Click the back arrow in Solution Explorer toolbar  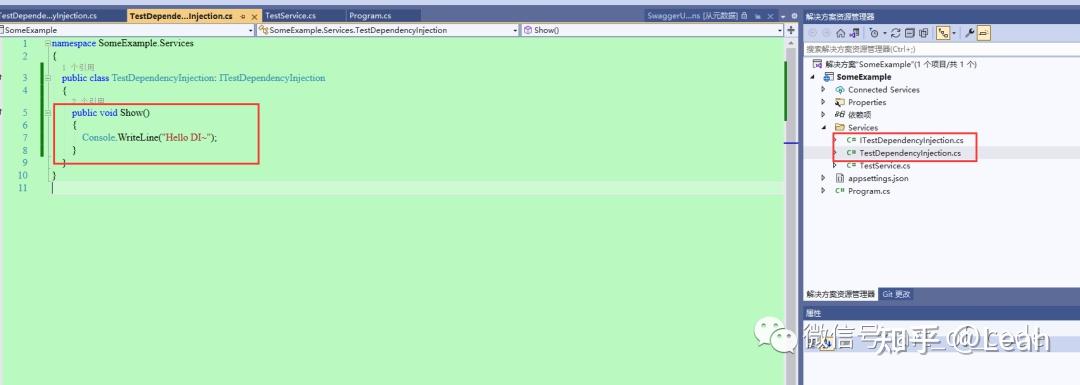click(813, 33)
